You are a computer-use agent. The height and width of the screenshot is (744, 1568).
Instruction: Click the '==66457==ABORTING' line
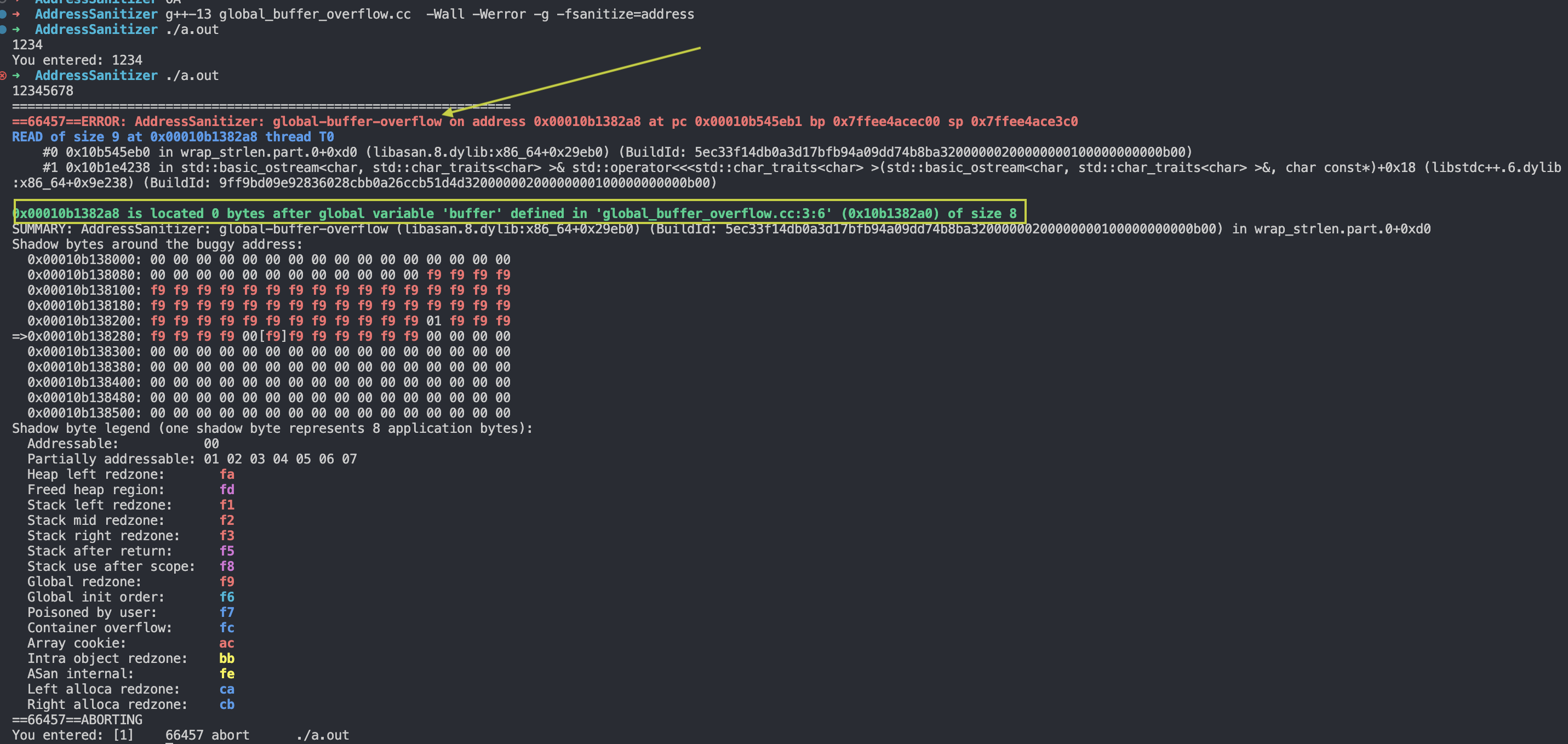(x=77, y=720)
